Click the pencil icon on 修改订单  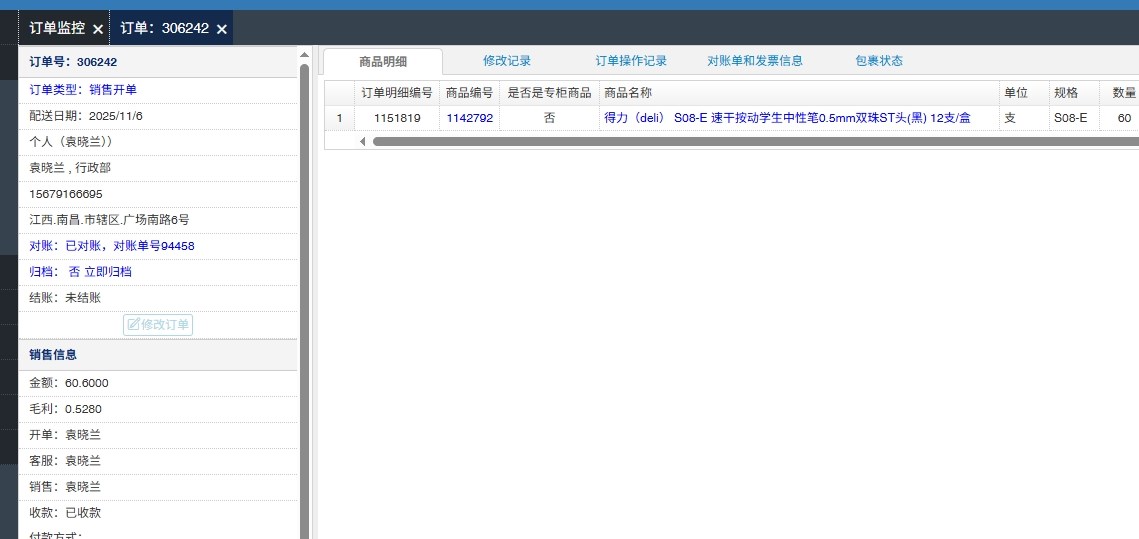click(x=133, y=325)
